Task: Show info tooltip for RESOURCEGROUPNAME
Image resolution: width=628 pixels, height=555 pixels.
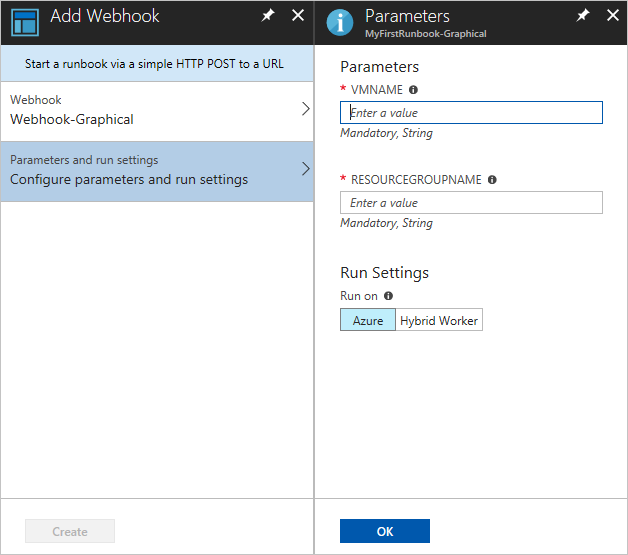Action: (492, 180)
